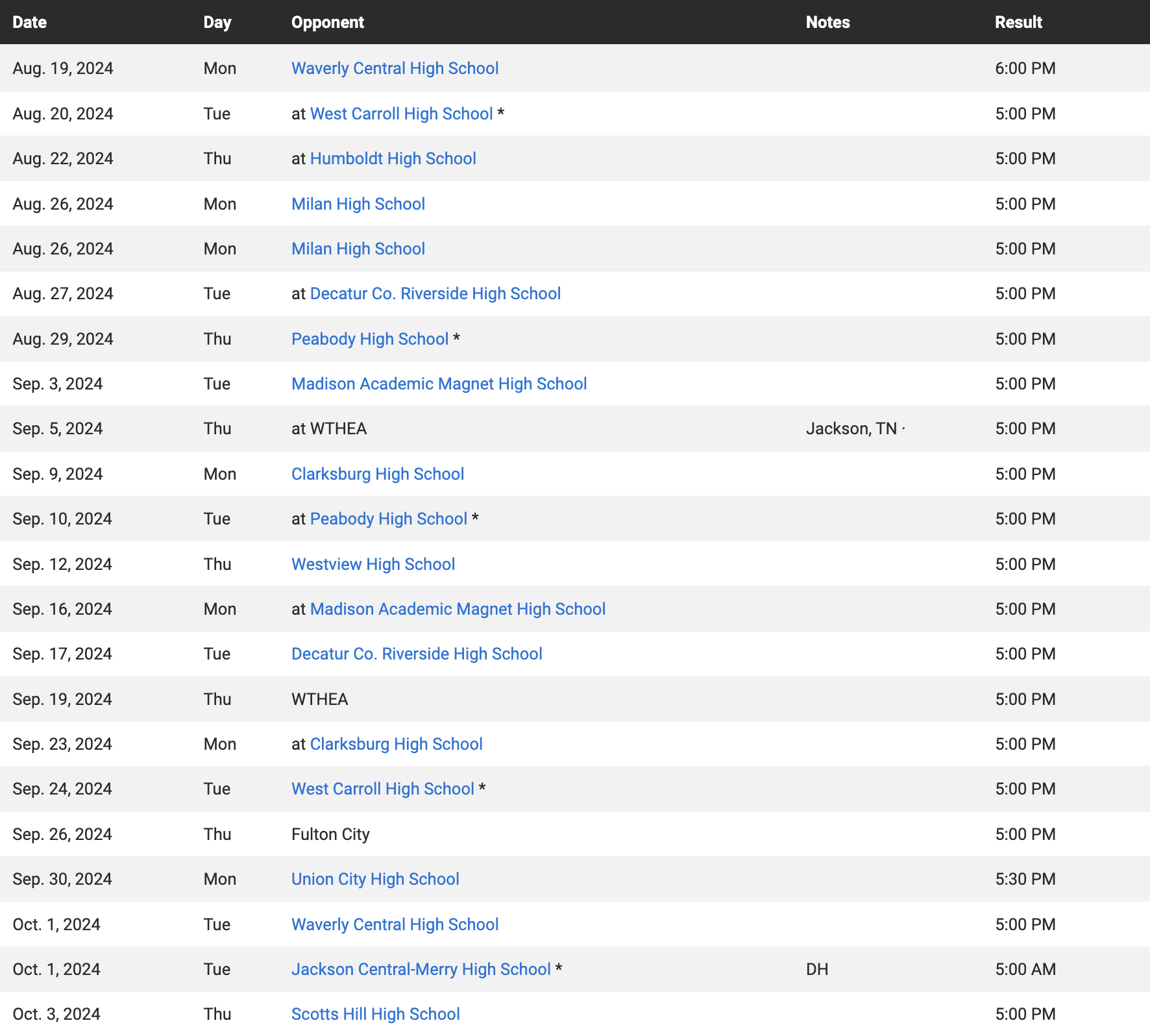Select the Jackson, TN note cell

pyautogui.click(x=855, y=429)
